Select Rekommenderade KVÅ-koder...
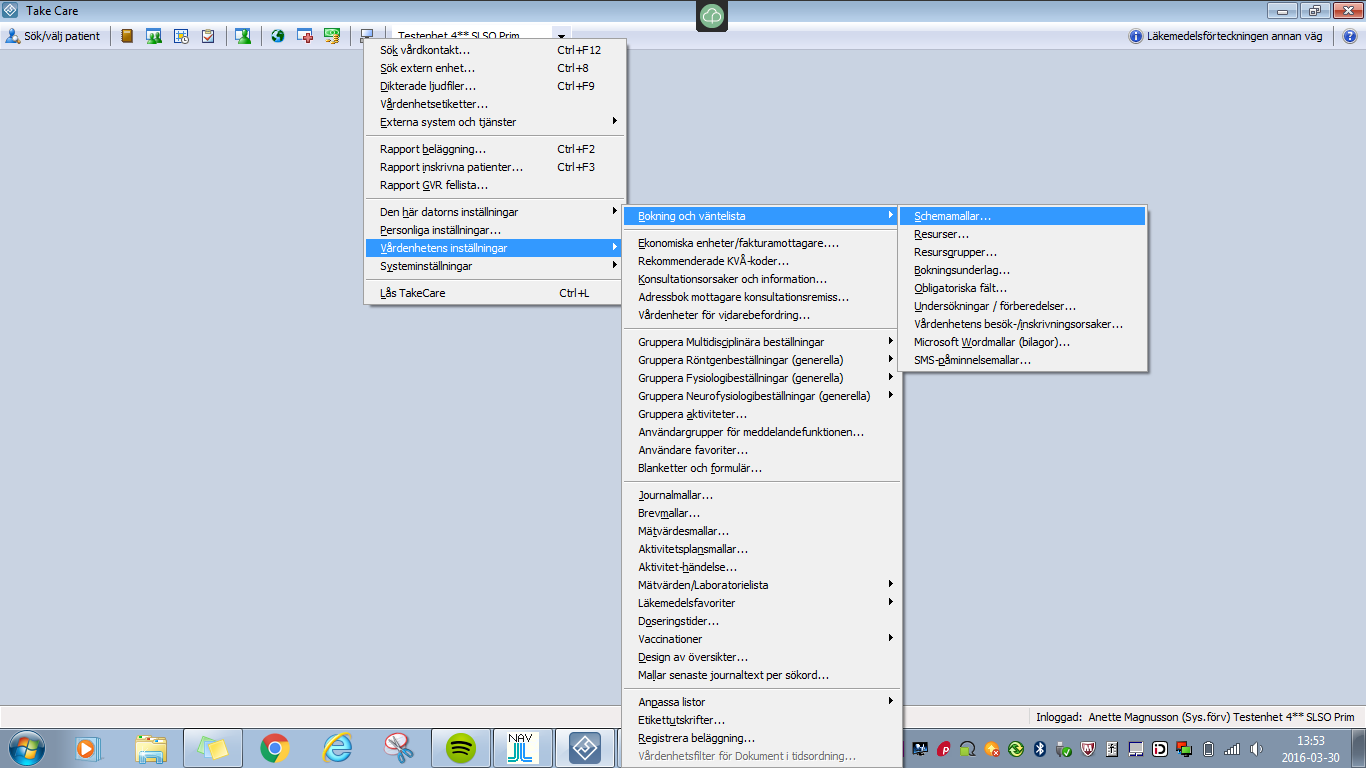The image size is (1366, 768). coord(761,261)
